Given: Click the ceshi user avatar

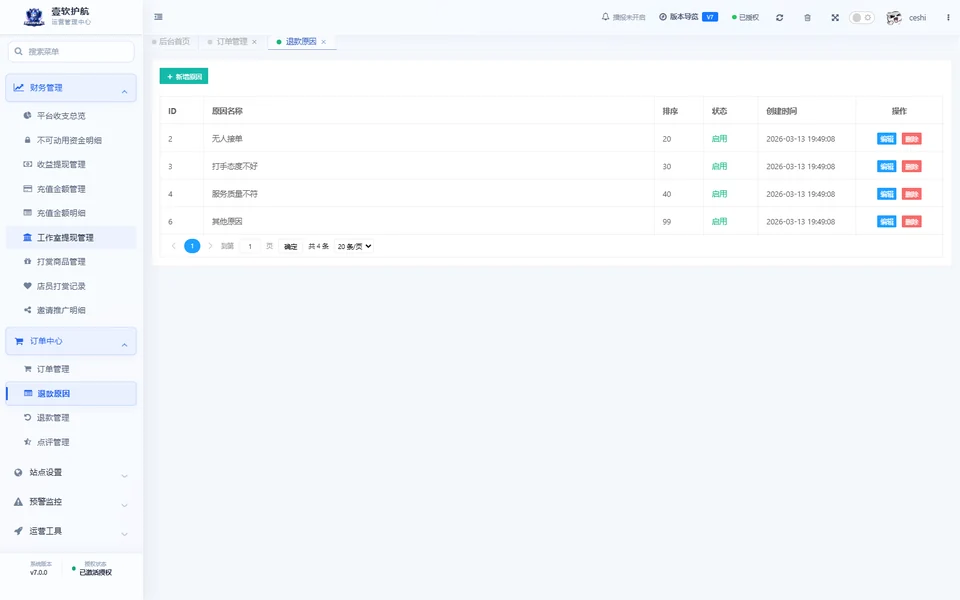Looking at the screenshot, I should (x=894, y=18).
